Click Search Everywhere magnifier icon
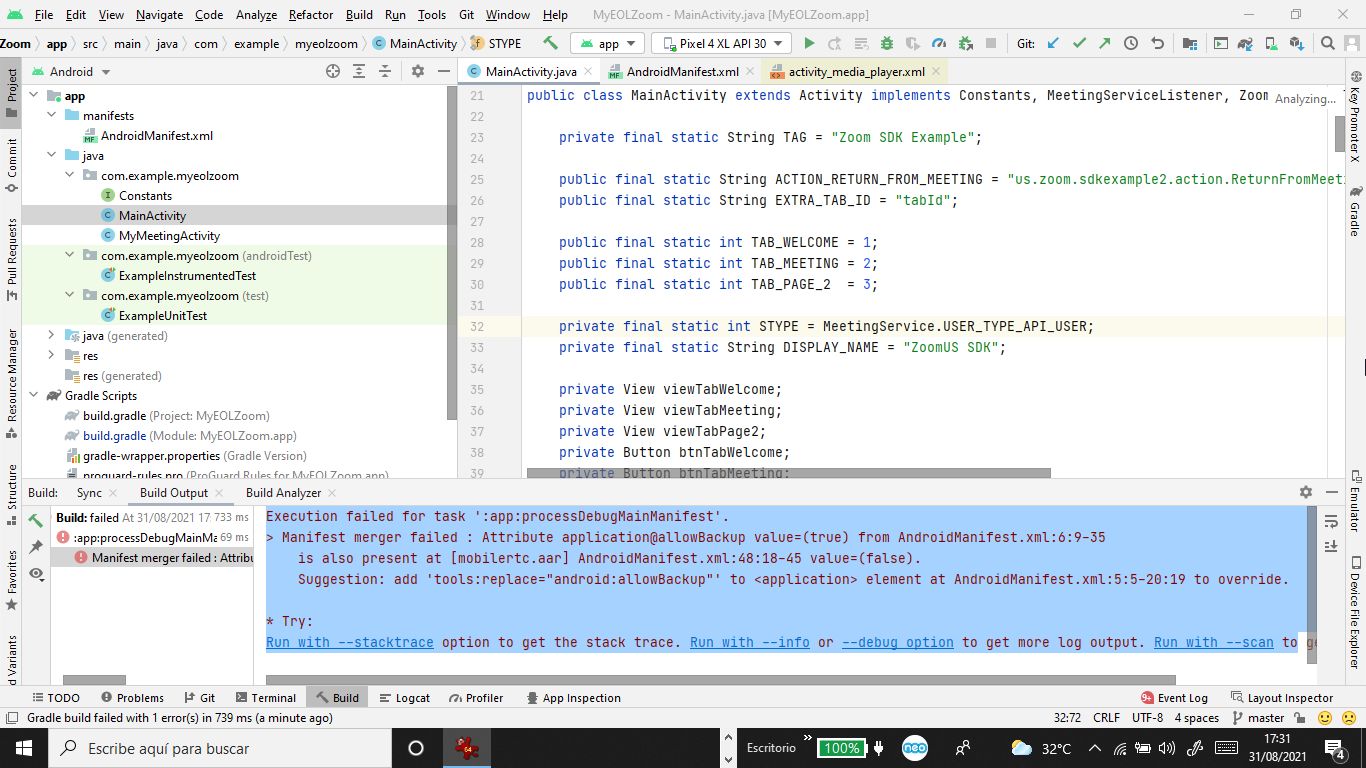This screenshot has width=1366, height=768. point(1328,43)
